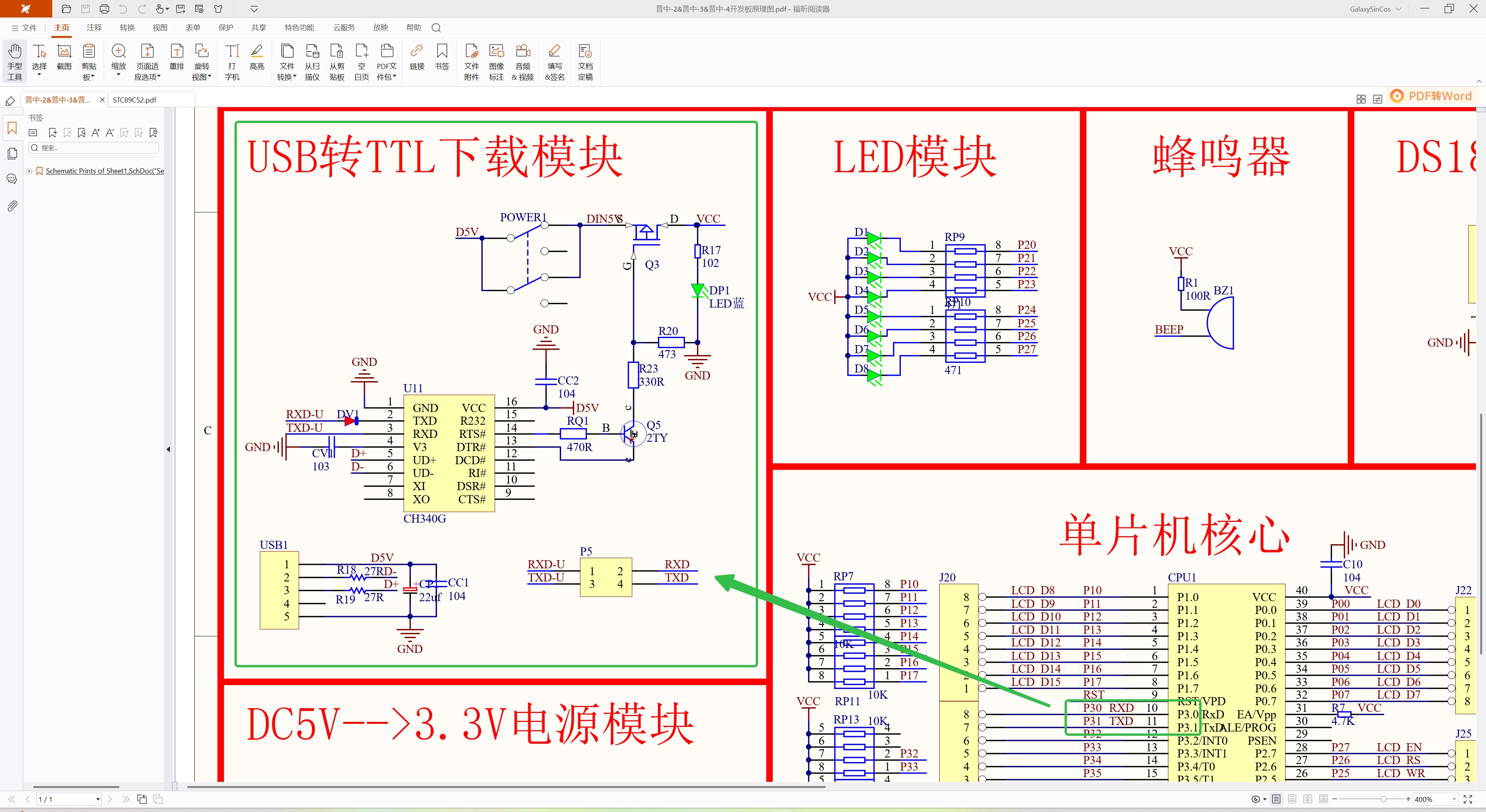This screenshot has width=1486, height=812.
Task: Click the enlarge bookmark font icon
Action: coord(96,133)
